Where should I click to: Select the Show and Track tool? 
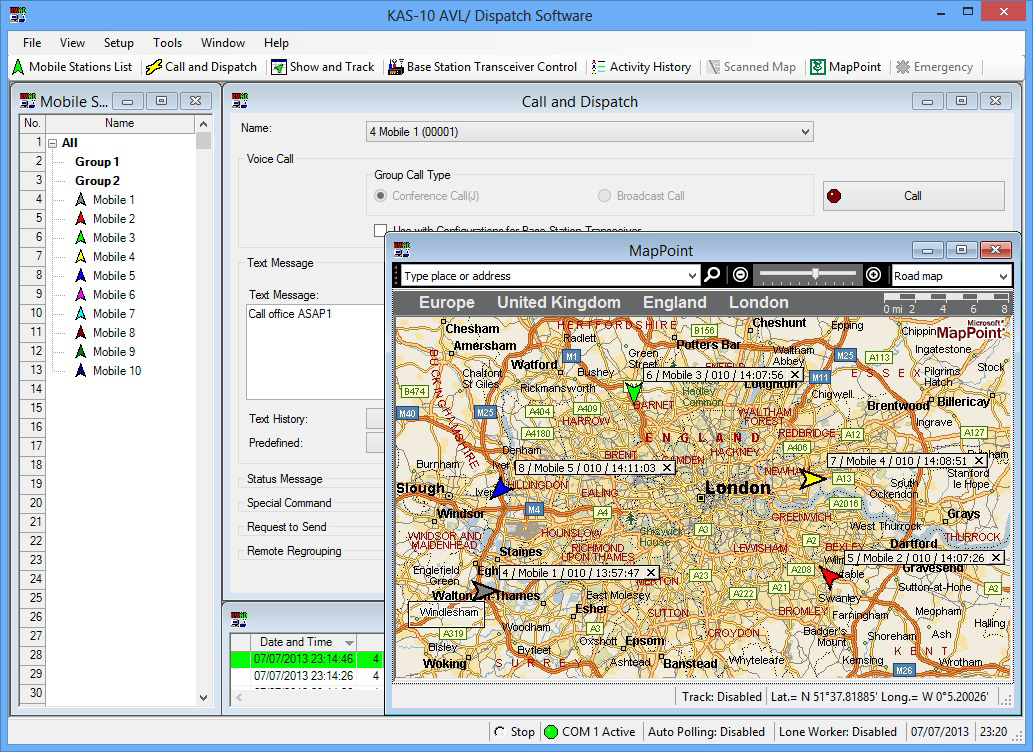point(322,67)
